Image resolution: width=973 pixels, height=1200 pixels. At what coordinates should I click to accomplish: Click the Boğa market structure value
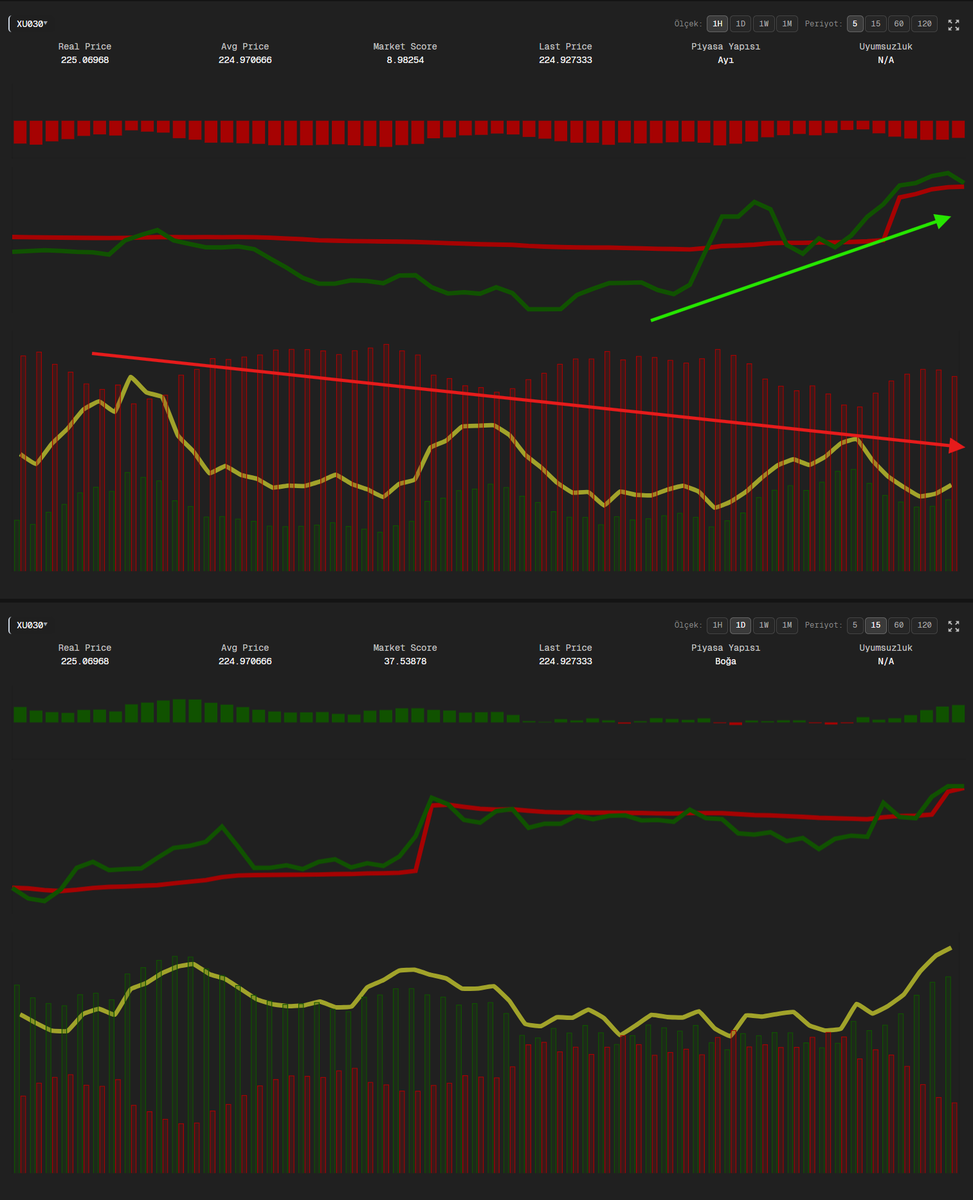point(726,662)
